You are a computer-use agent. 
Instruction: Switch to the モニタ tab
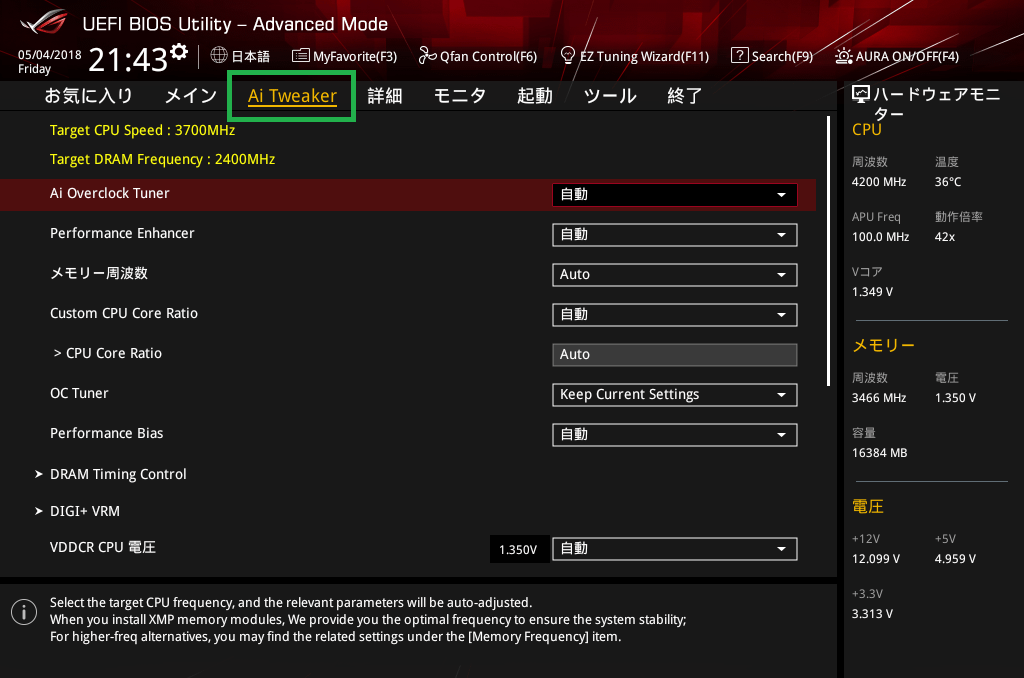tap(459, 96)
